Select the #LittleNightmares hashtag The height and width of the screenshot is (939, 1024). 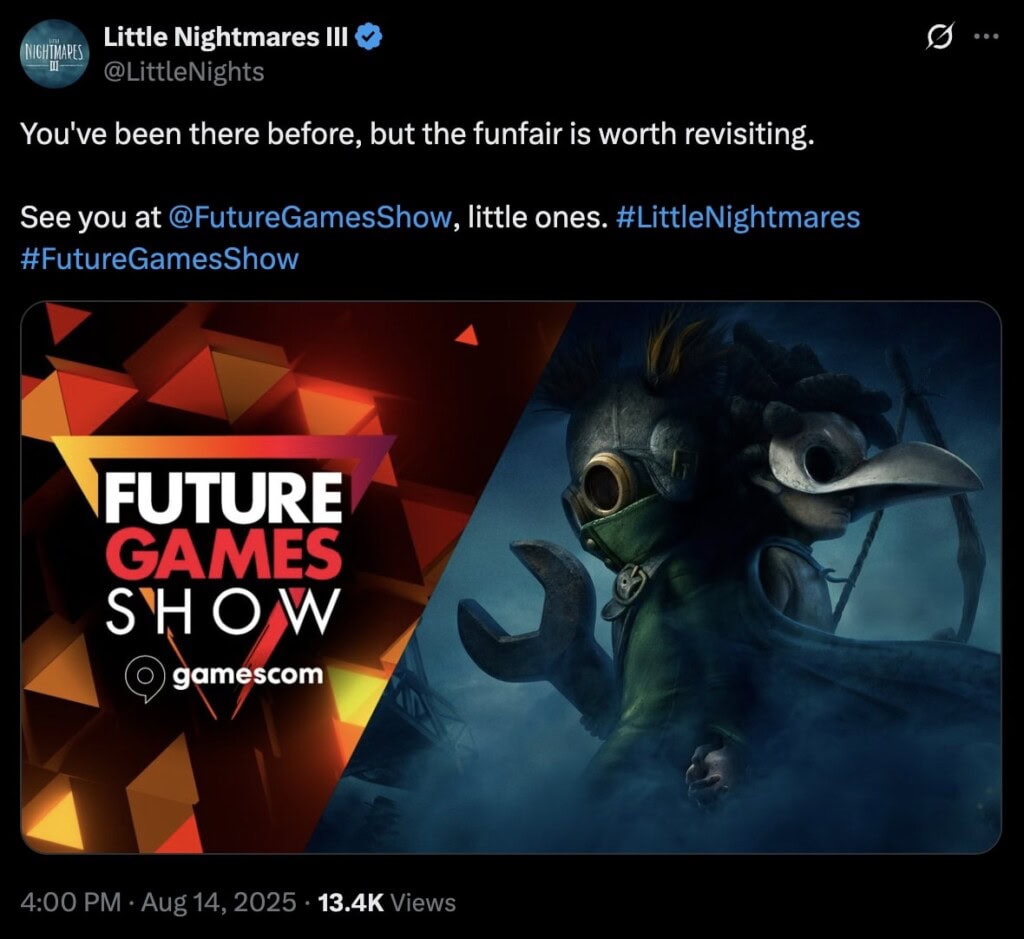(738, 217)
